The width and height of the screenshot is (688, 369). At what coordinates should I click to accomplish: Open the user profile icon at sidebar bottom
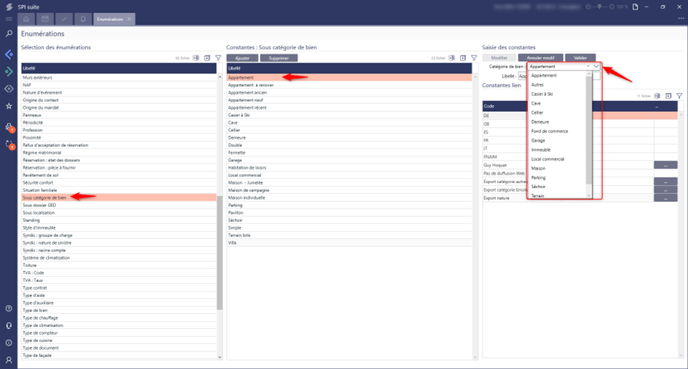point(9,360)
